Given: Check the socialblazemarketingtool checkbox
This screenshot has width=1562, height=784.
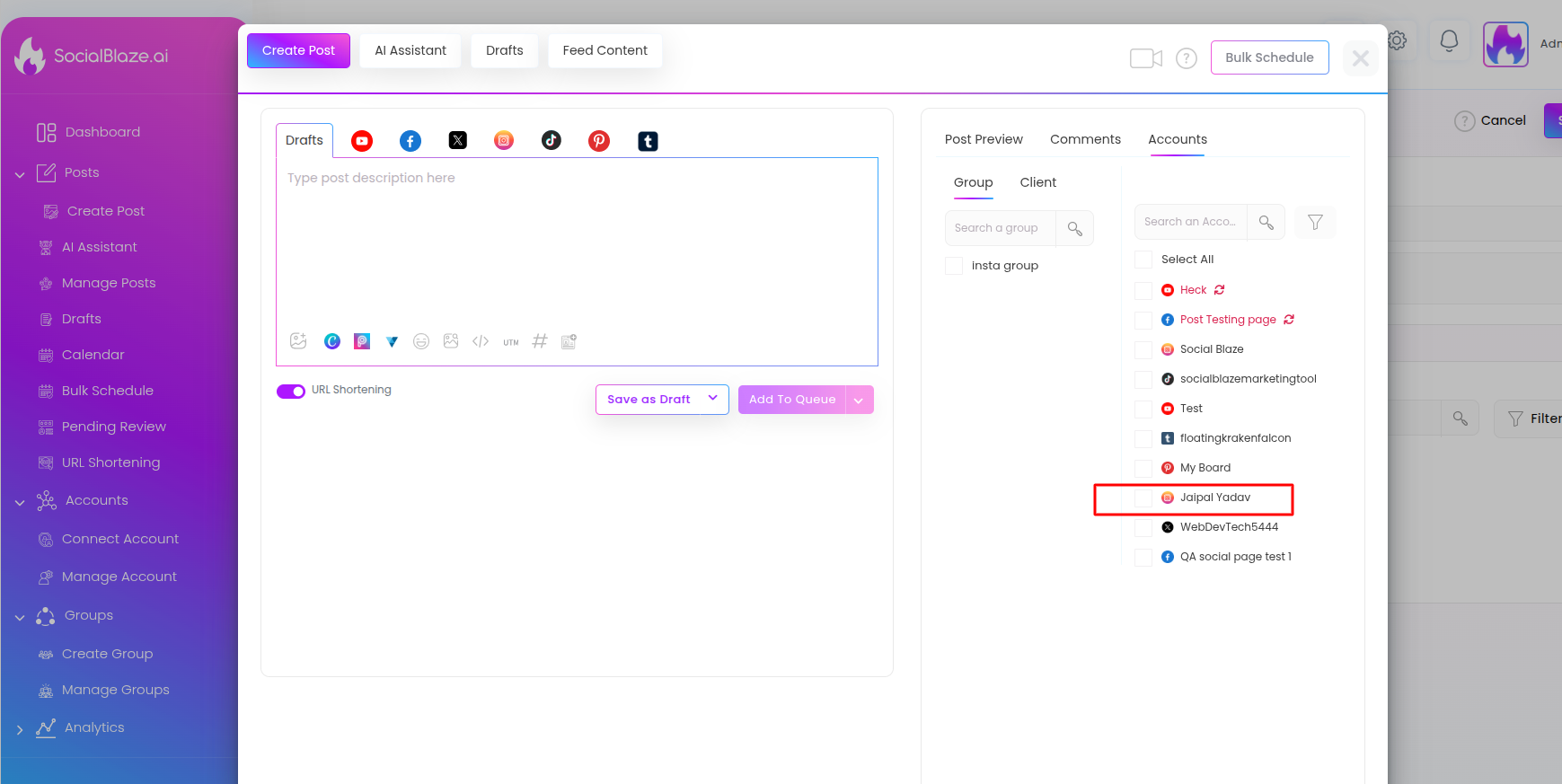Looking at the screenshot, I should 1143,379.
